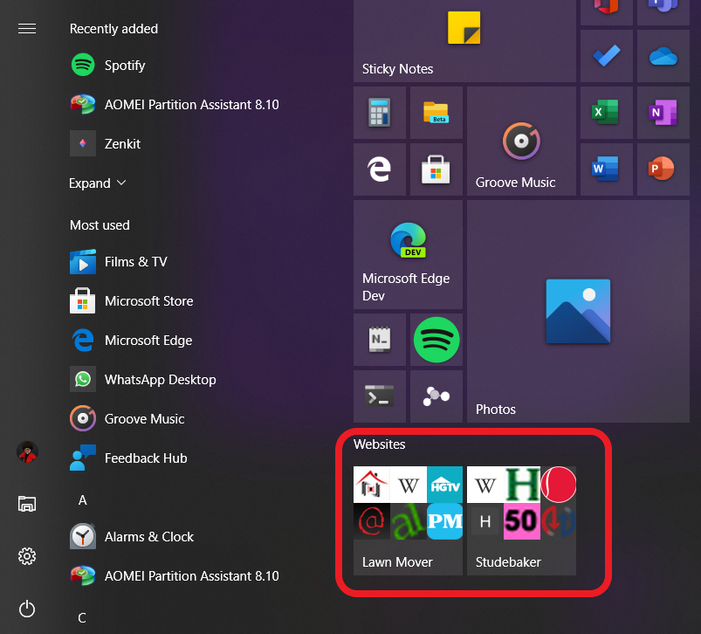Click the Most used heading
Viewport: 701px width, 634px height.
click(100, 225)
